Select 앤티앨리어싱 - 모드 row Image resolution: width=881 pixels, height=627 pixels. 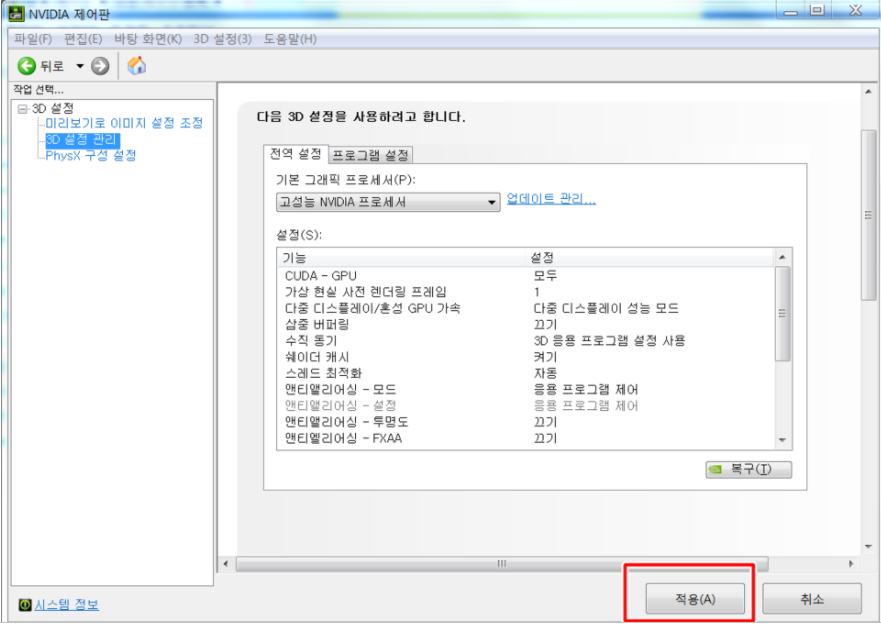coord(525,390)
